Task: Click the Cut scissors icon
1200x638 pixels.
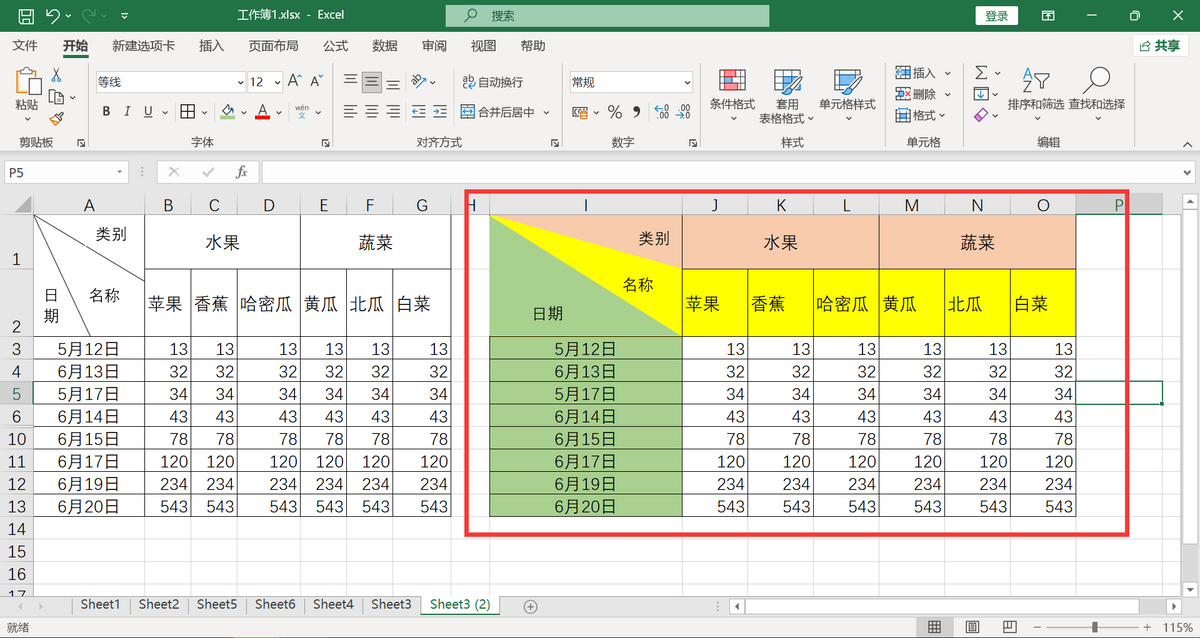Action: [56, 75]
